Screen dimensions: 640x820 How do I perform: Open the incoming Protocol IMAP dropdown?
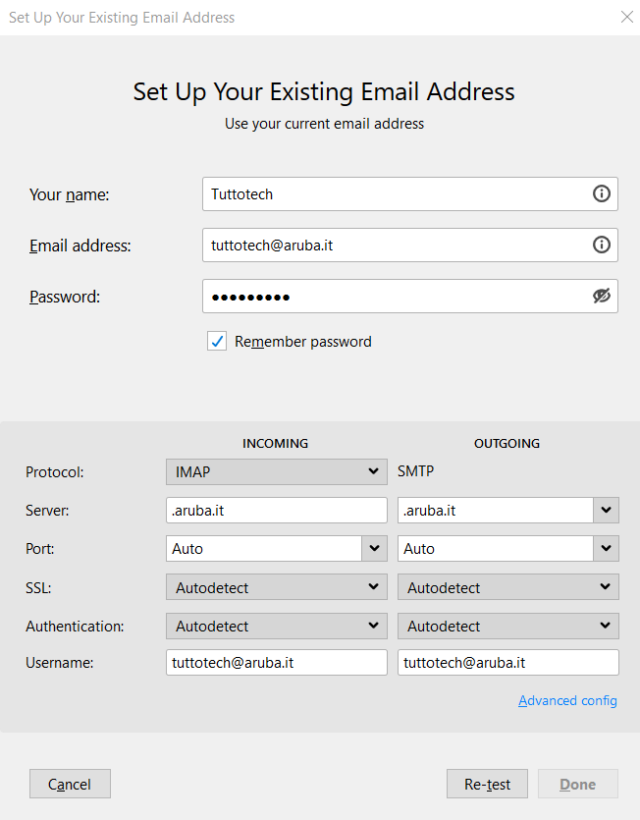[276, 471]
